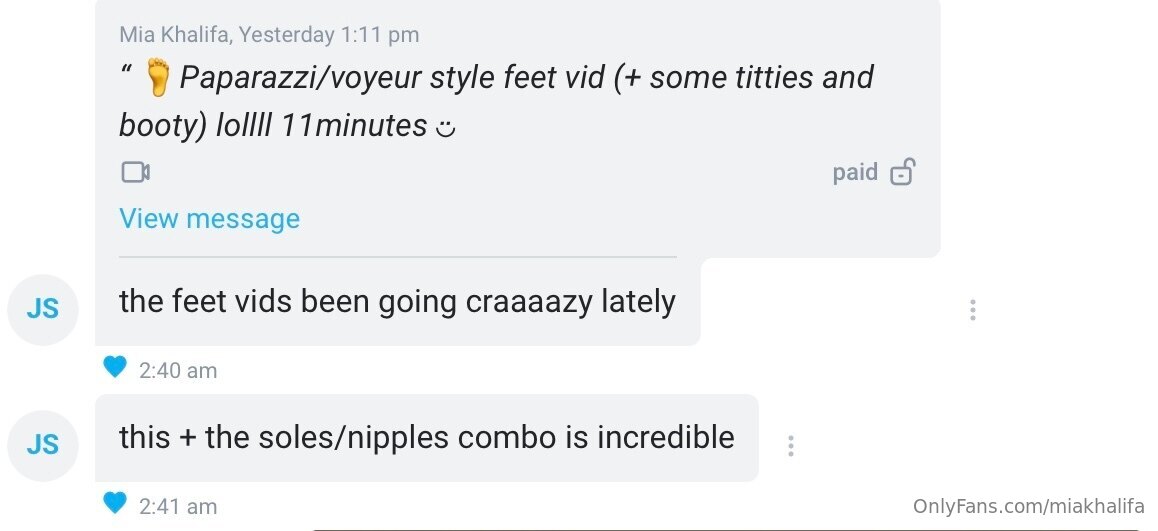Viewport: 1158px width, 531px height.
Task: Click the 2:40 am timestamp
Action: pyautogui.click(x=178, y=371)
